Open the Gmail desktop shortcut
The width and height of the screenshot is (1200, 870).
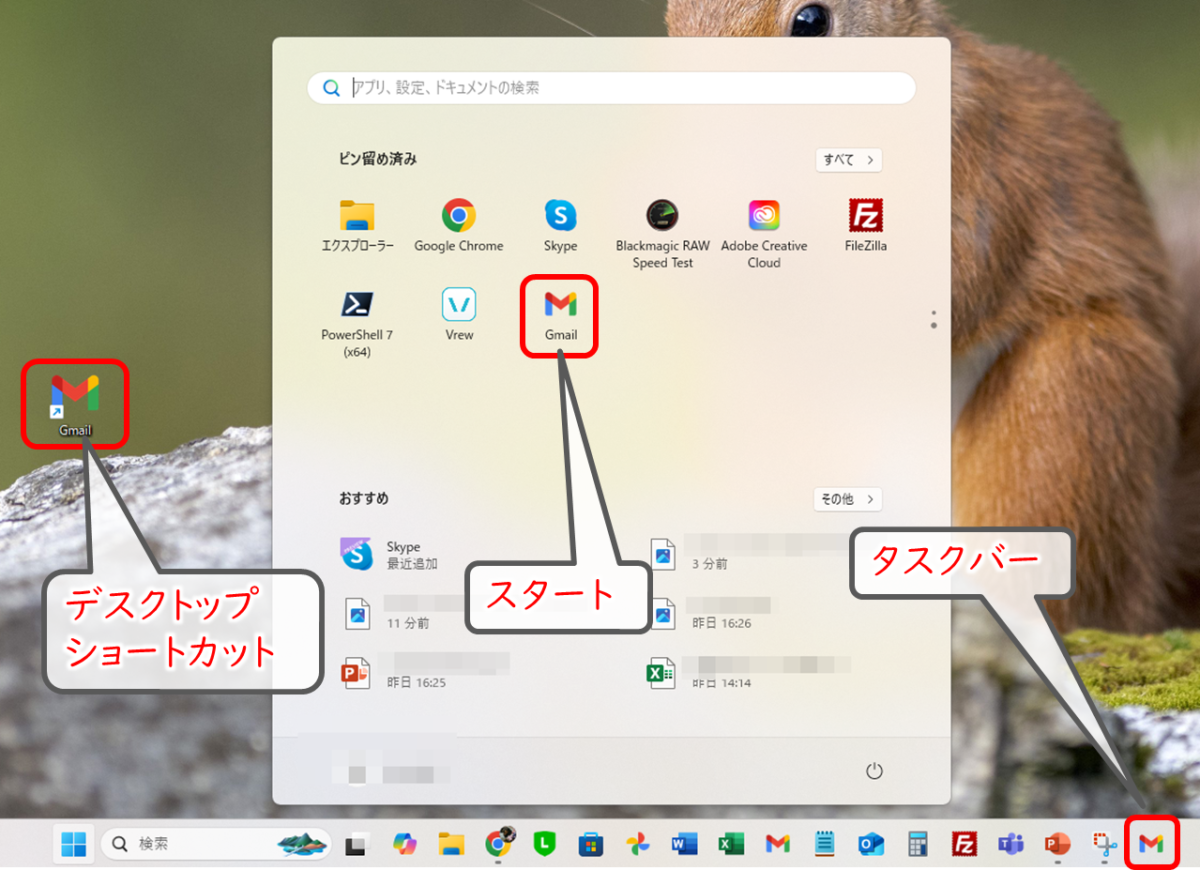tap(75, 403)
